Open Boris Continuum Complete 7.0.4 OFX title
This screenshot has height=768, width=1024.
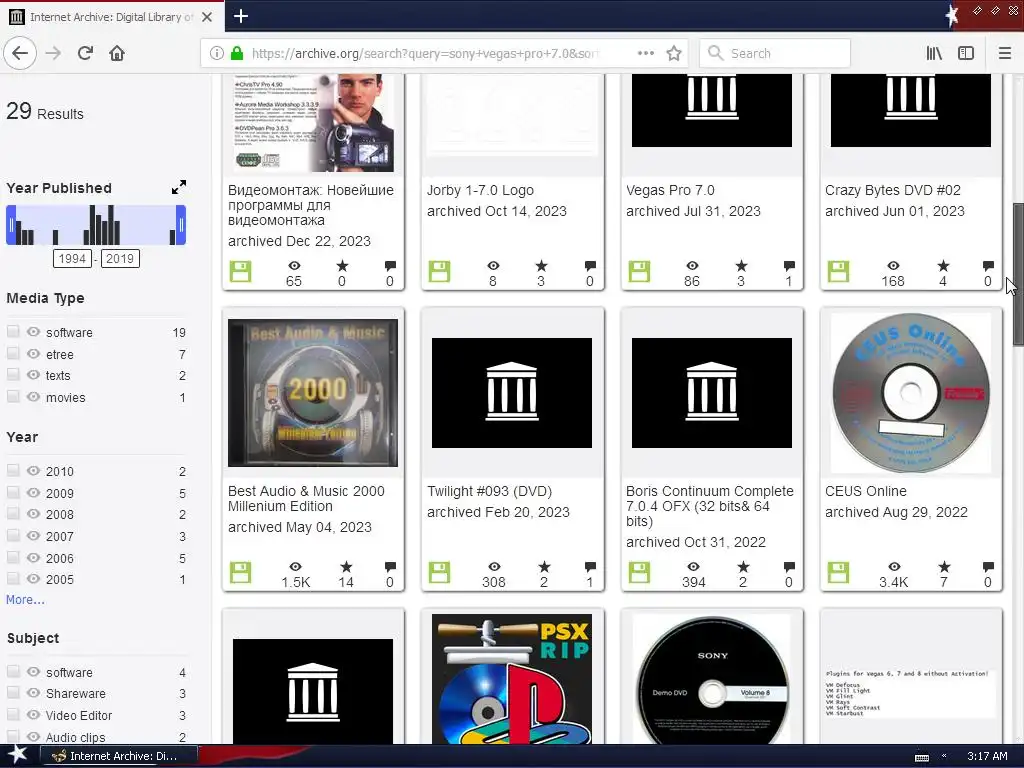(x=709, y=506)
